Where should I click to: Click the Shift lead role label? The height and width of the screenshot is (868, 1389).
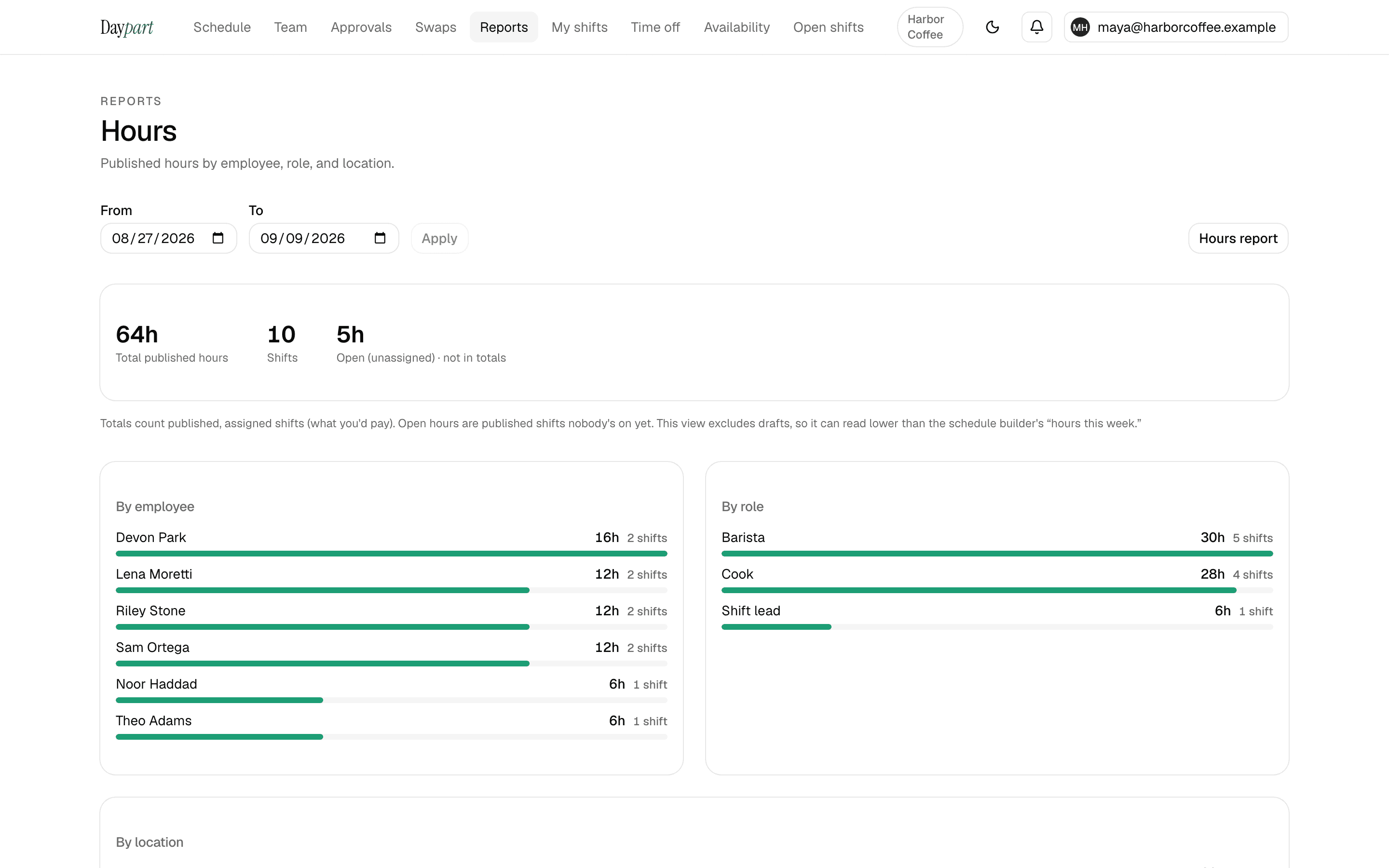tap(751, 611)
